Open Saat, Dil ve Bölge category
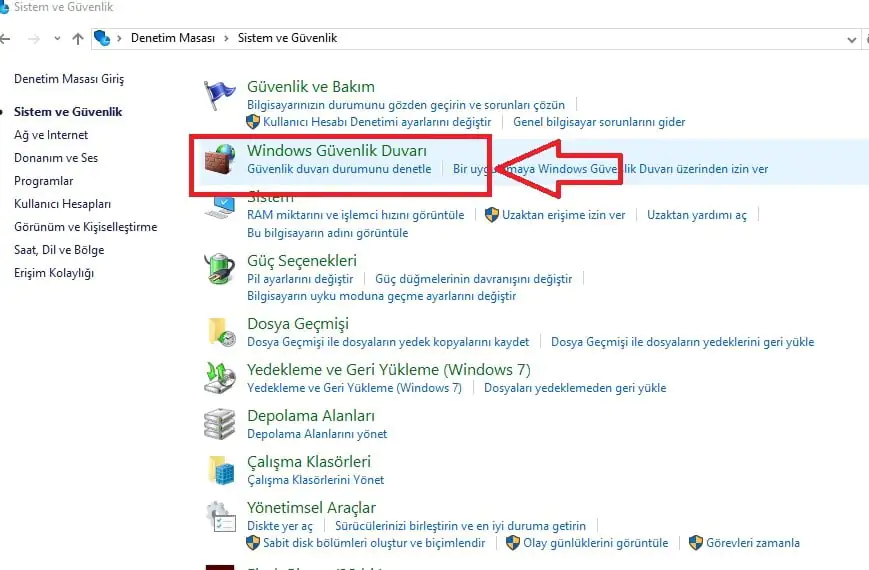Viewport: 869px width, 570px height. tap(59, 250)
